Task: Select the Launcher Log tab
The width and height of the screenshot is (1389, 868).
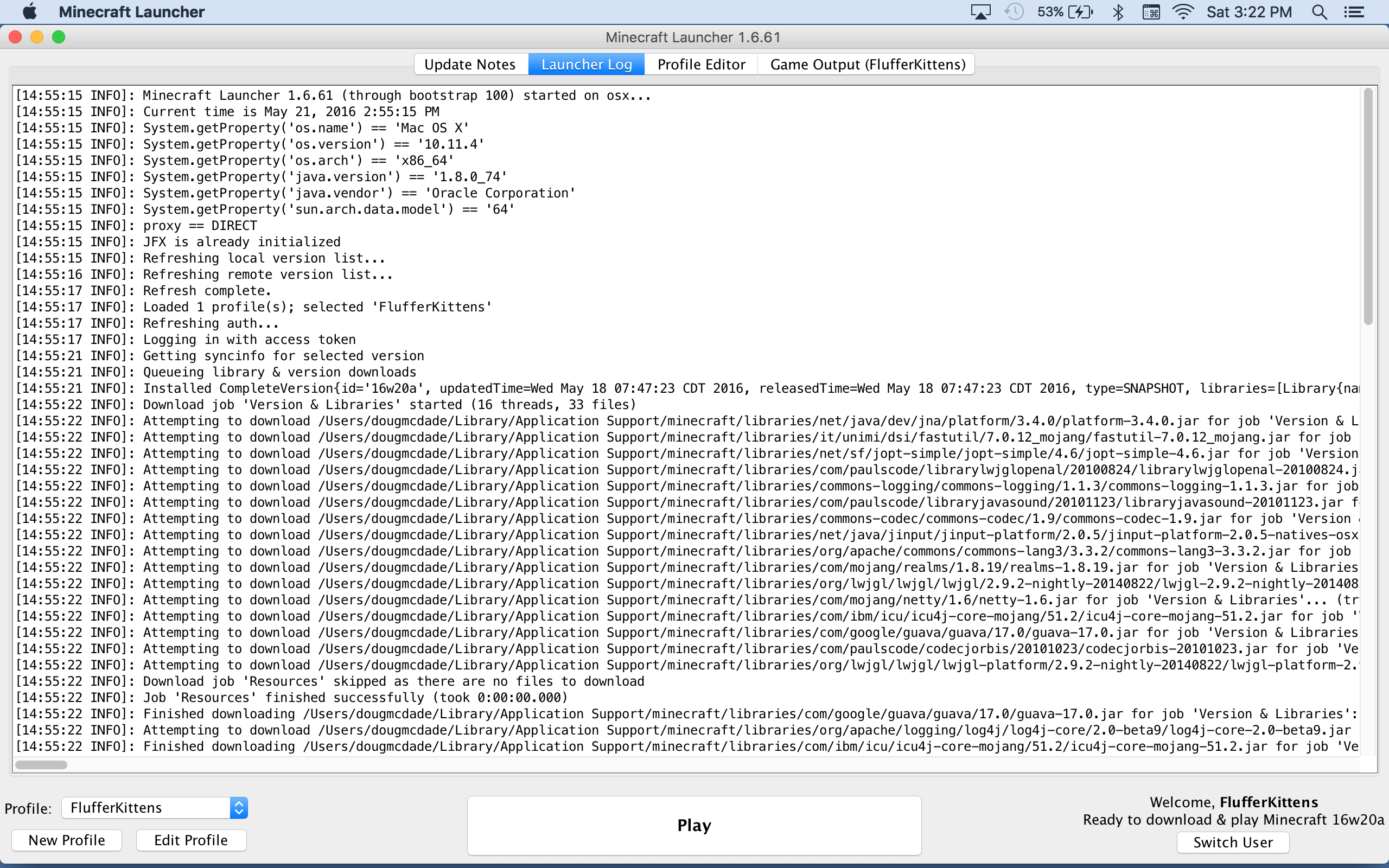Action: click(x=586, y=65)
